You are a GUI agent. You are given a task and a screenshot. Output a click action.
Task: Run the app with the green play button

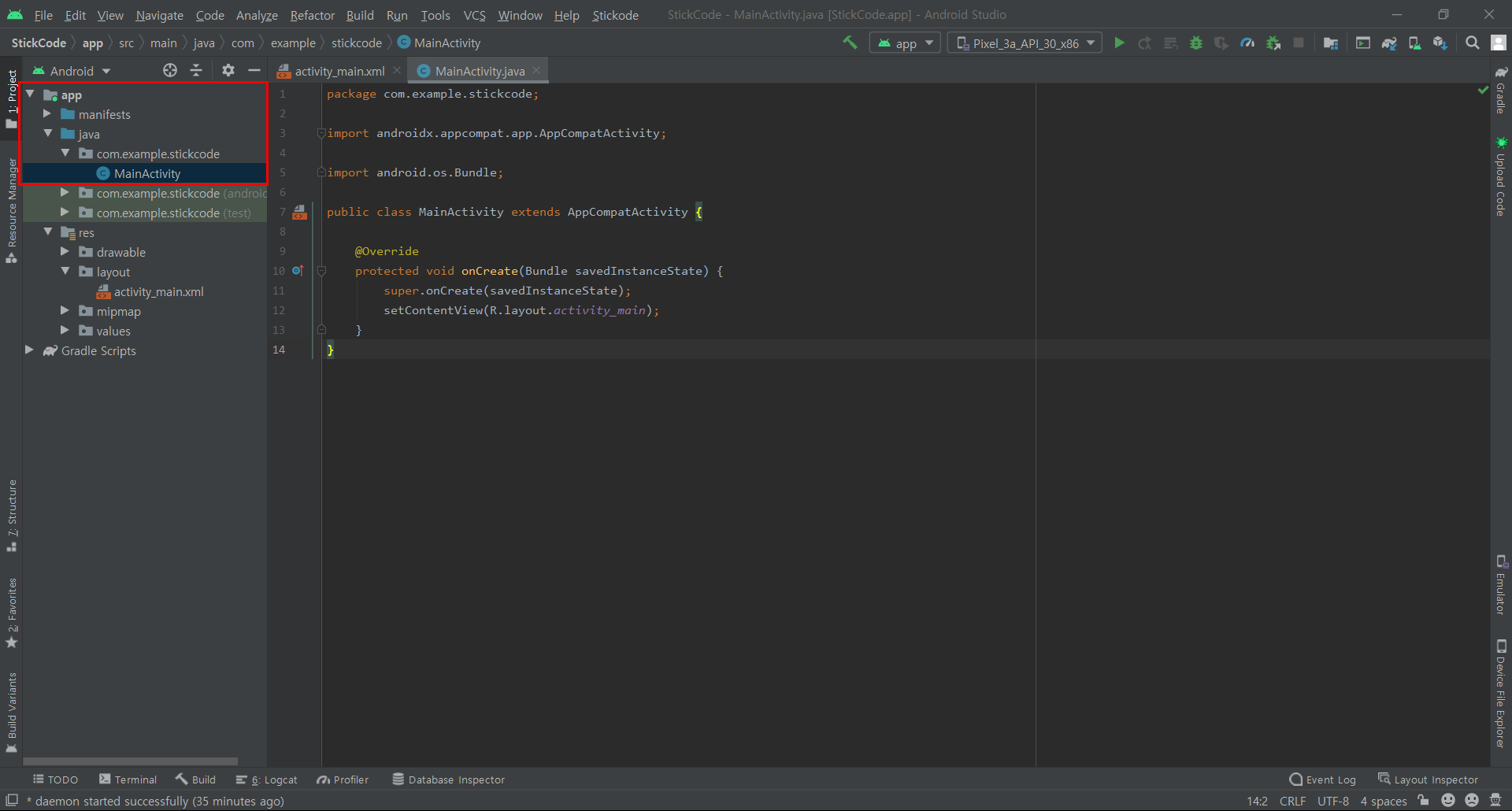pyautogui.click(x=1119, y=43)
